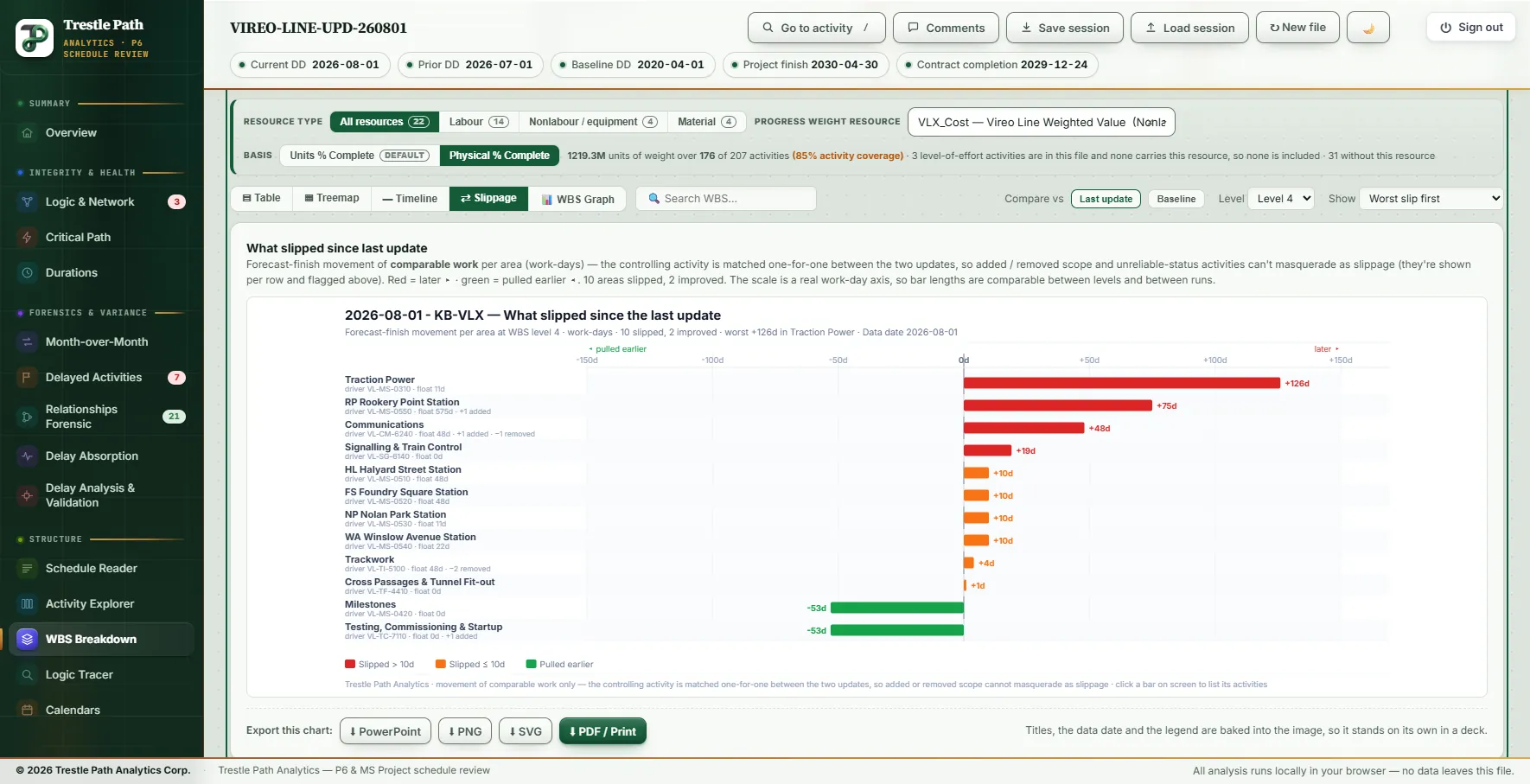Switch basis to Units % Complete

tap(359, 156)
